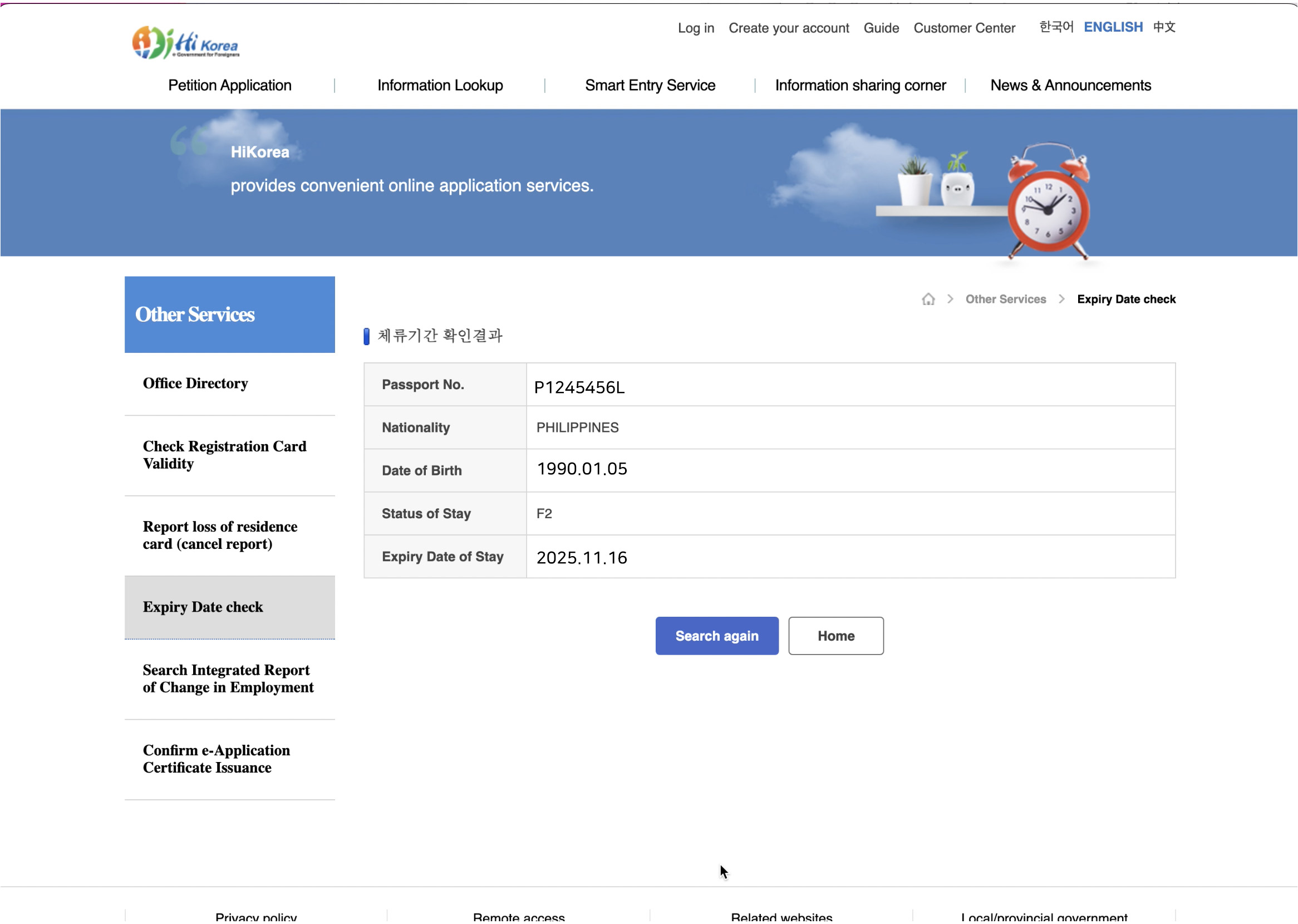Click the Search again button

[x=717, y=636]
